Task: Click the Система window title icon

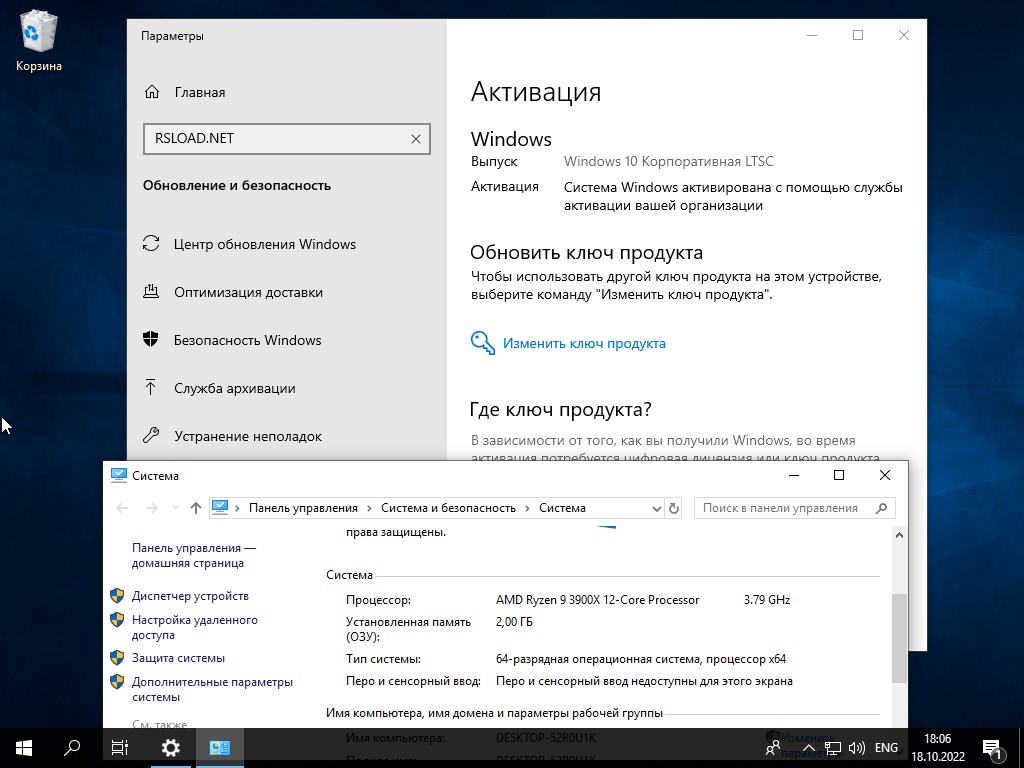Action: click(x=118, y=475)
